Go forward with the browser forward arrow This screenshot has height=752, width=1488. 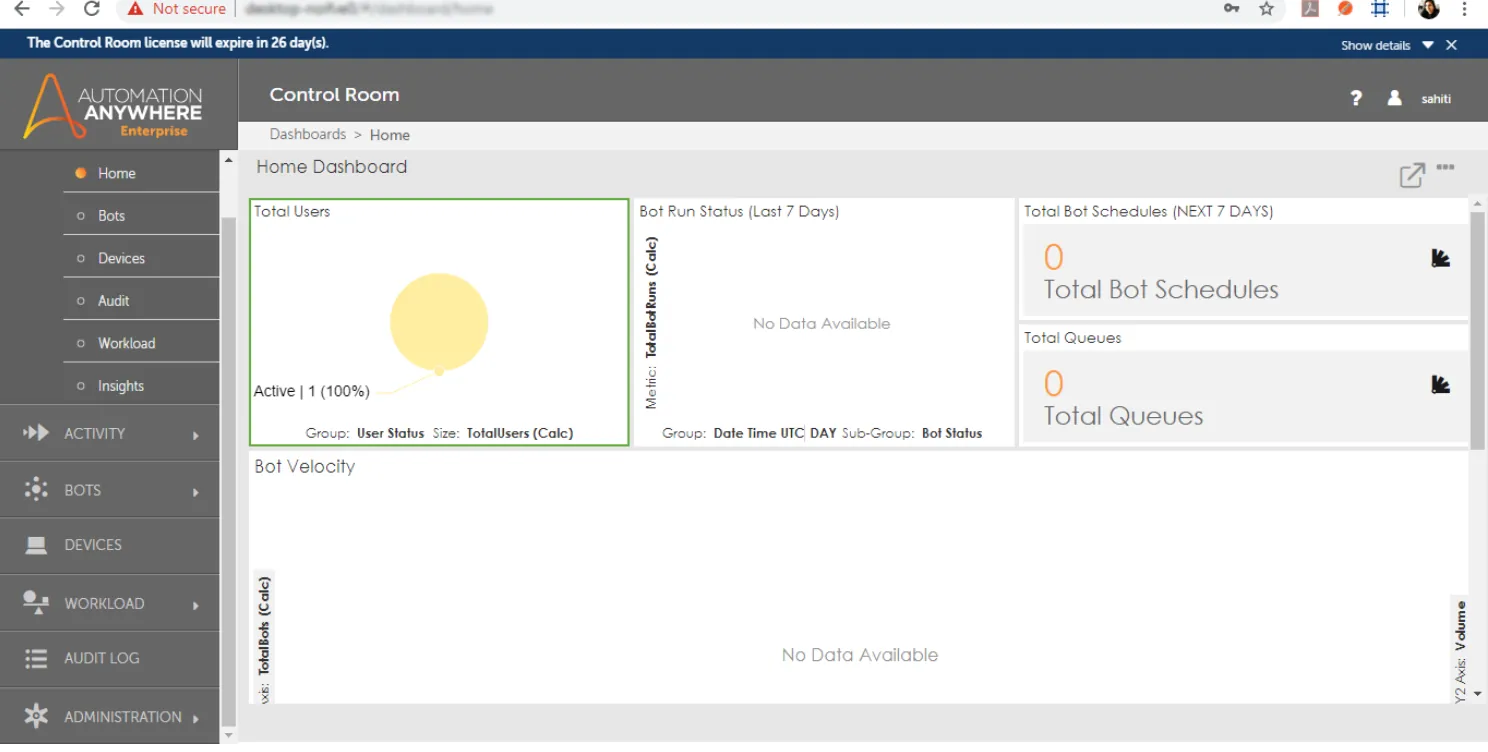pyautogui.click(x=57, y=9)
